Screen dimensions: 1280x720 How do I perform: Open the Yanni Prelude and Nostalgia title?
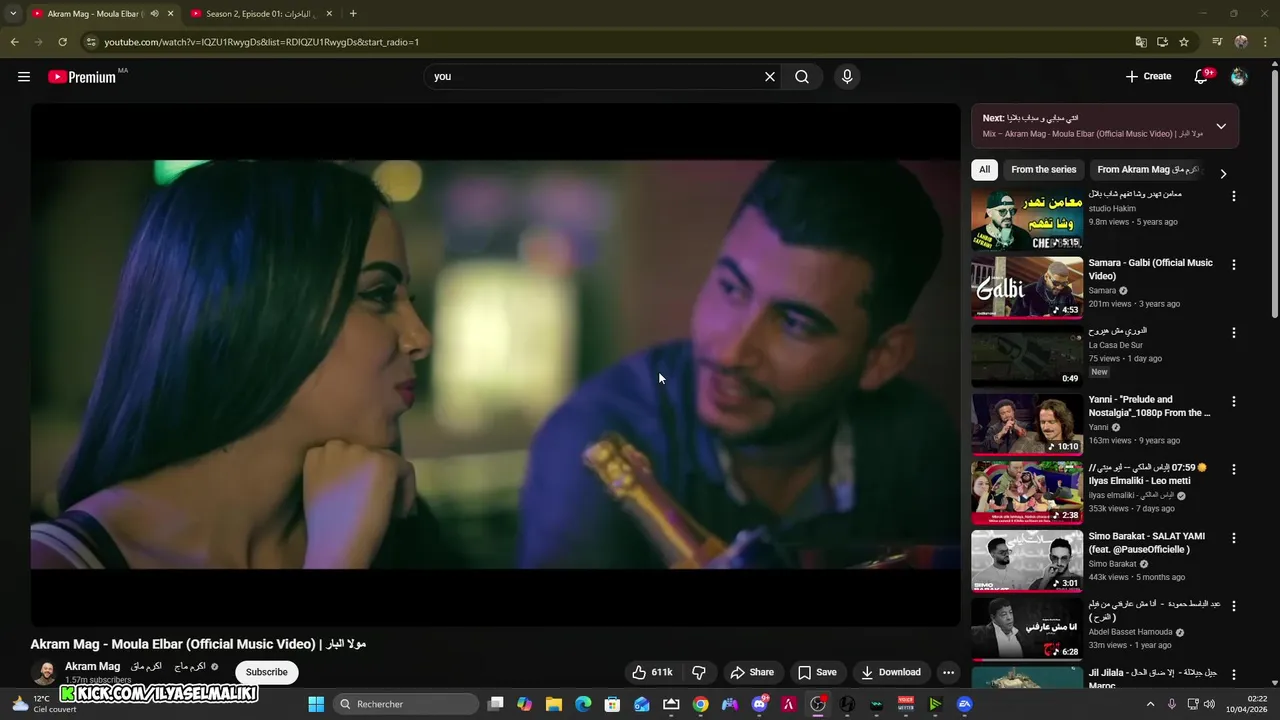[x=1149, y=406]
